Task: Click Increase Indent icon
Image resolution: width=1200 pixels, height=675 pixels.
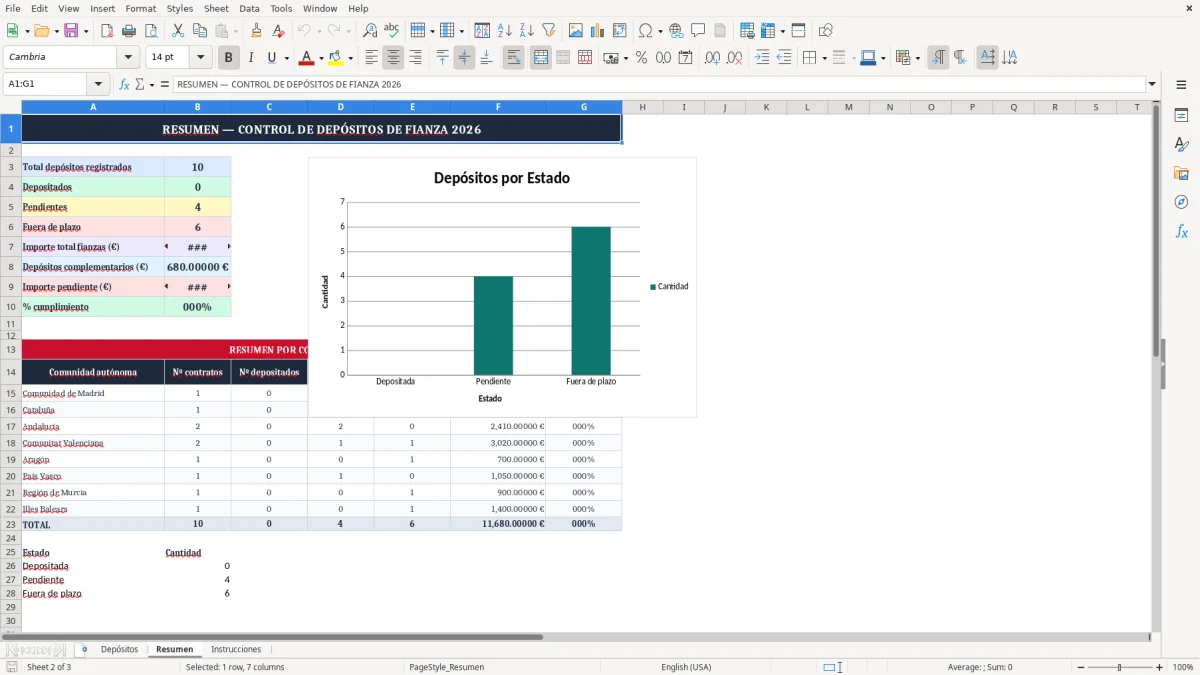Action: 762,58
